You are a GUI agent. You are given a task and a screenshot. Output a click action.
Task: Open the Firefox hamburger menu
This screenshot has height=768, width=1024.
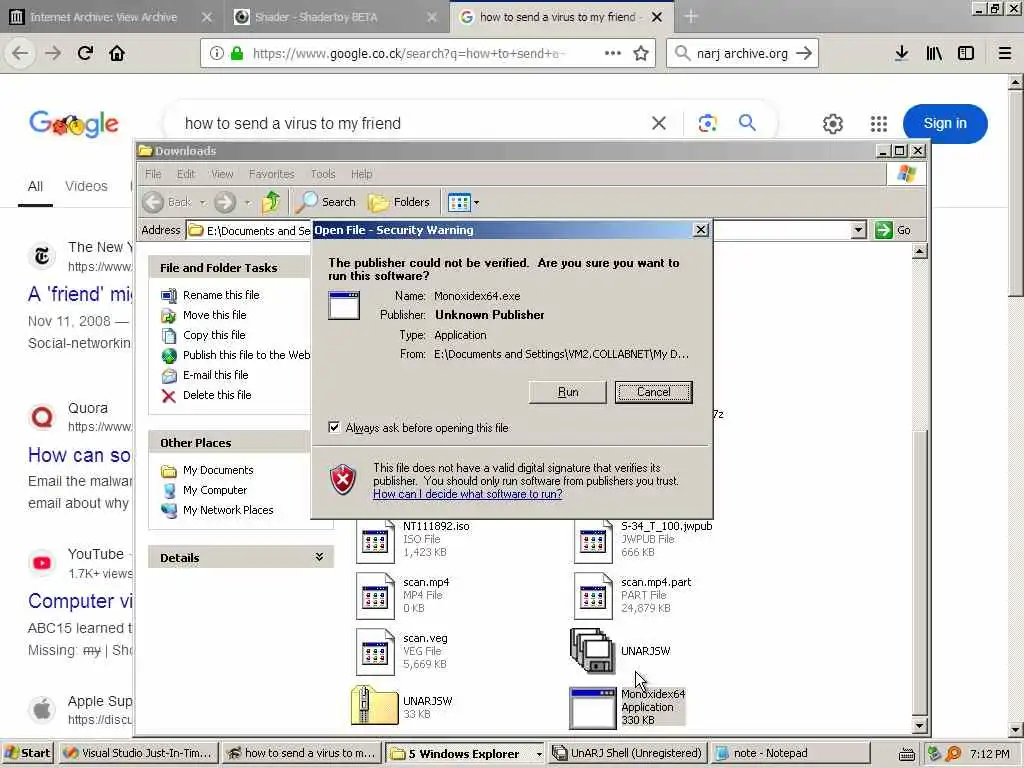click(1005, 54)
